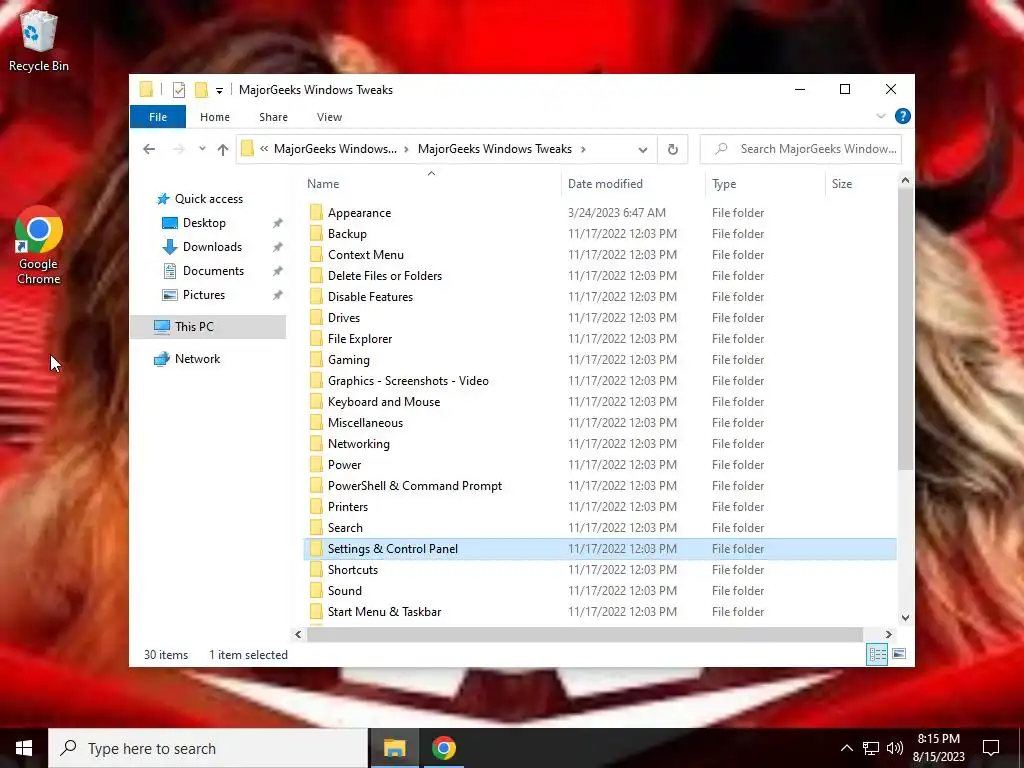Select Network in the navigation pane
This screenshot has width=1024, height=768.
click(197, 359)
